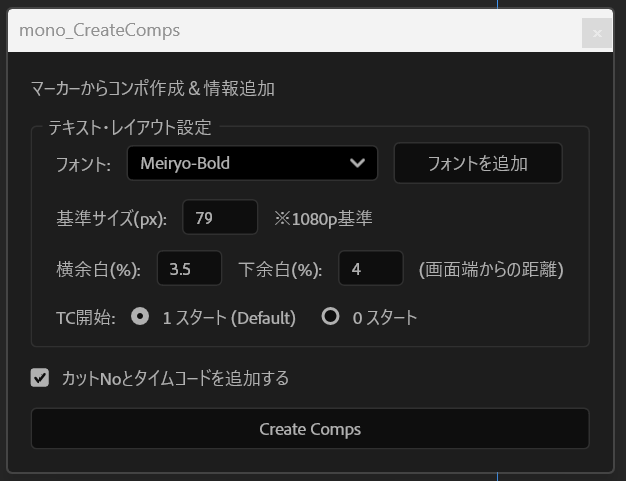Screen dimensions: 626x481
Task: Select the 0 スタート radio button
Action: [x=331, y=318]
